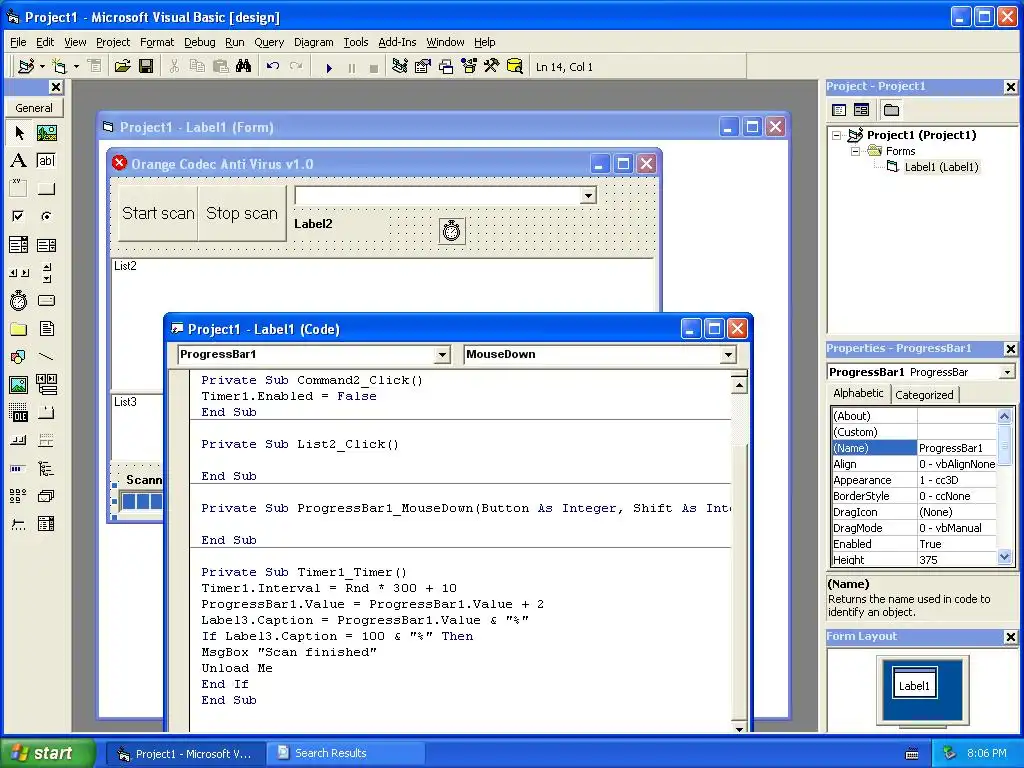Viewport: 1024px width, 768px height.
Task: Open the combo box dropdown on the form
Action: click(588, 195)
